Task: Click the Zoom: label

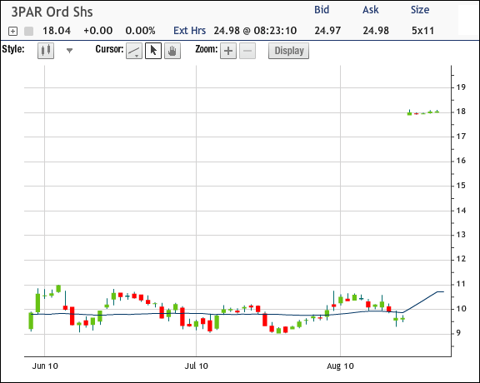Action: [206, 49]
